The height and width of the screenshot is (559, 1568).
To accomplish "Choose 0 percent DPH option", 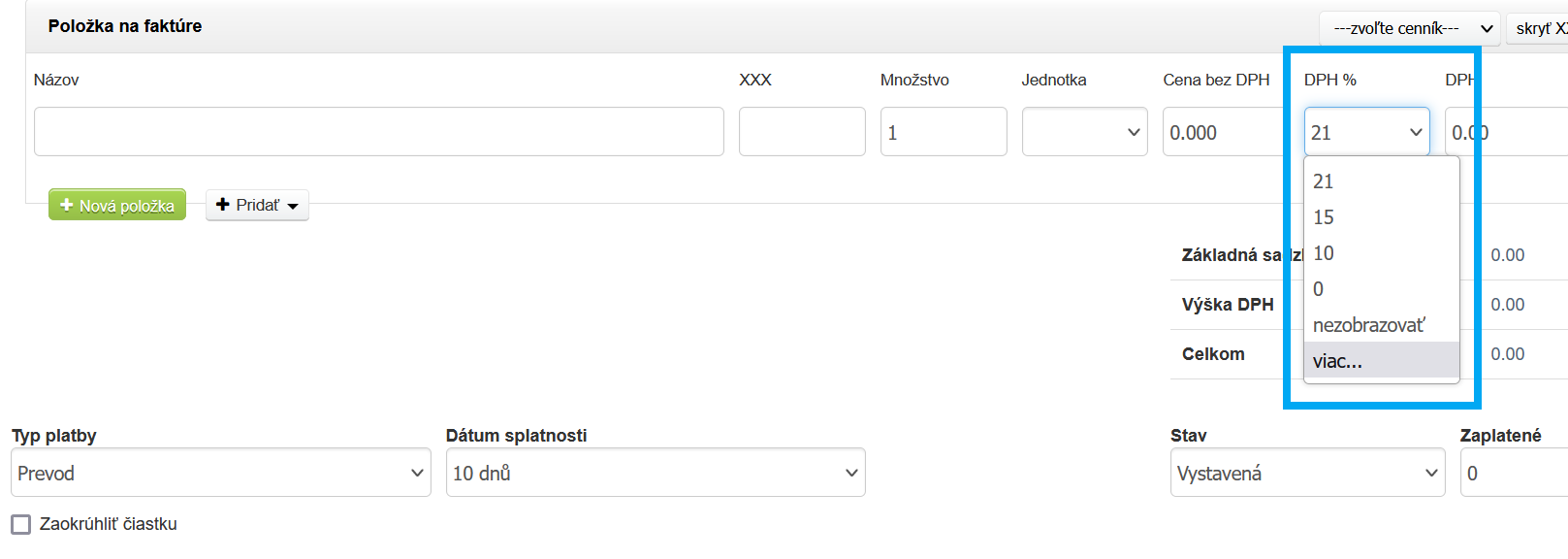I will click(1319, 289).
